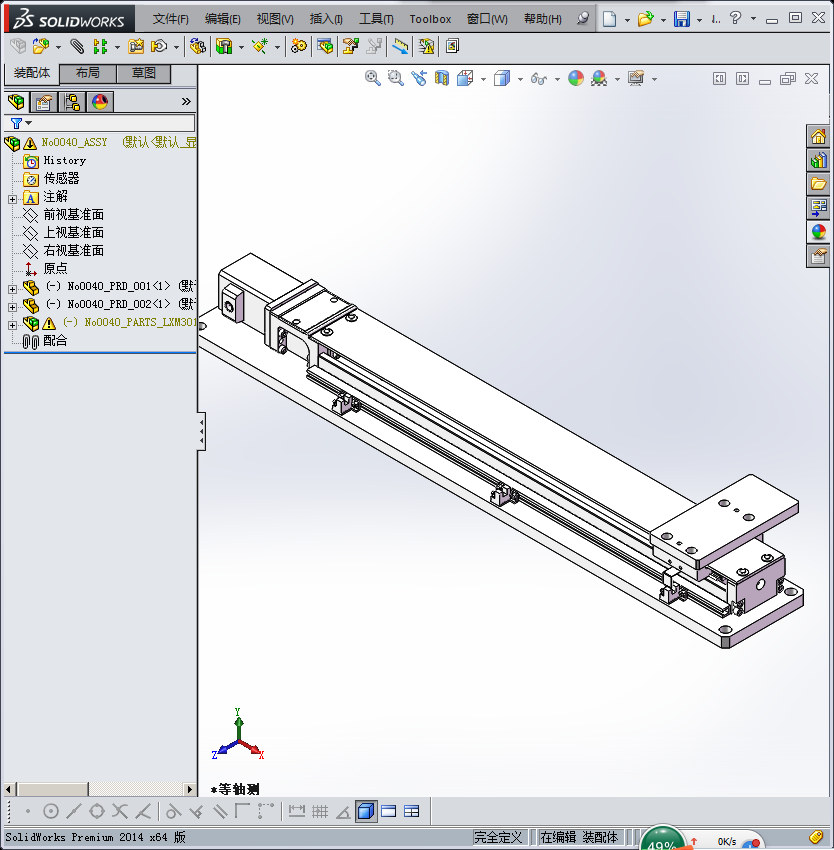Open the 编辑(E) menu
Viewport: 834px width, 850px height.
click(x=222, y=19)
